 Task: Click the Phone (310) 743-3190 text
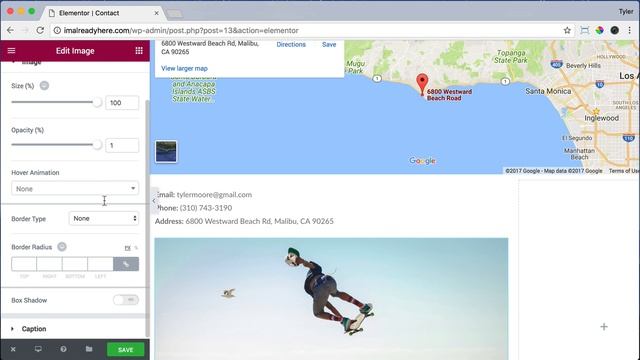point(193,208)
